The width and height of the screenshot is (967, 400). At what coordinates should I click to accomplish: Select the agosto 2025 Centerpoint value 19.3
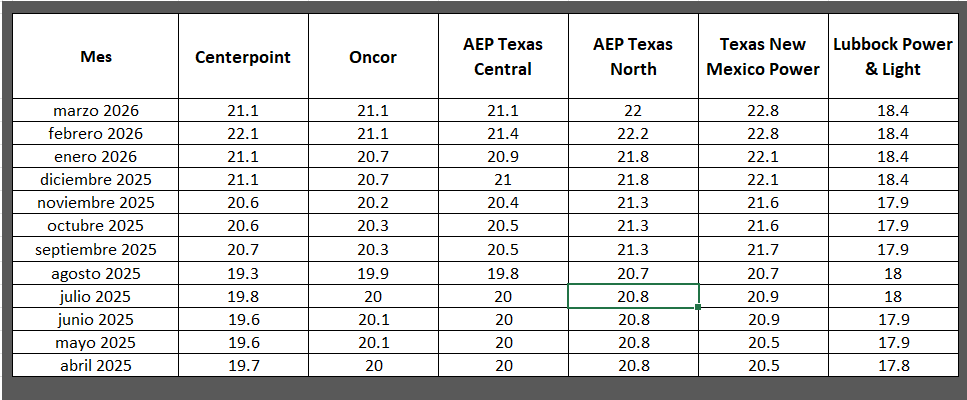pos(243,272)
